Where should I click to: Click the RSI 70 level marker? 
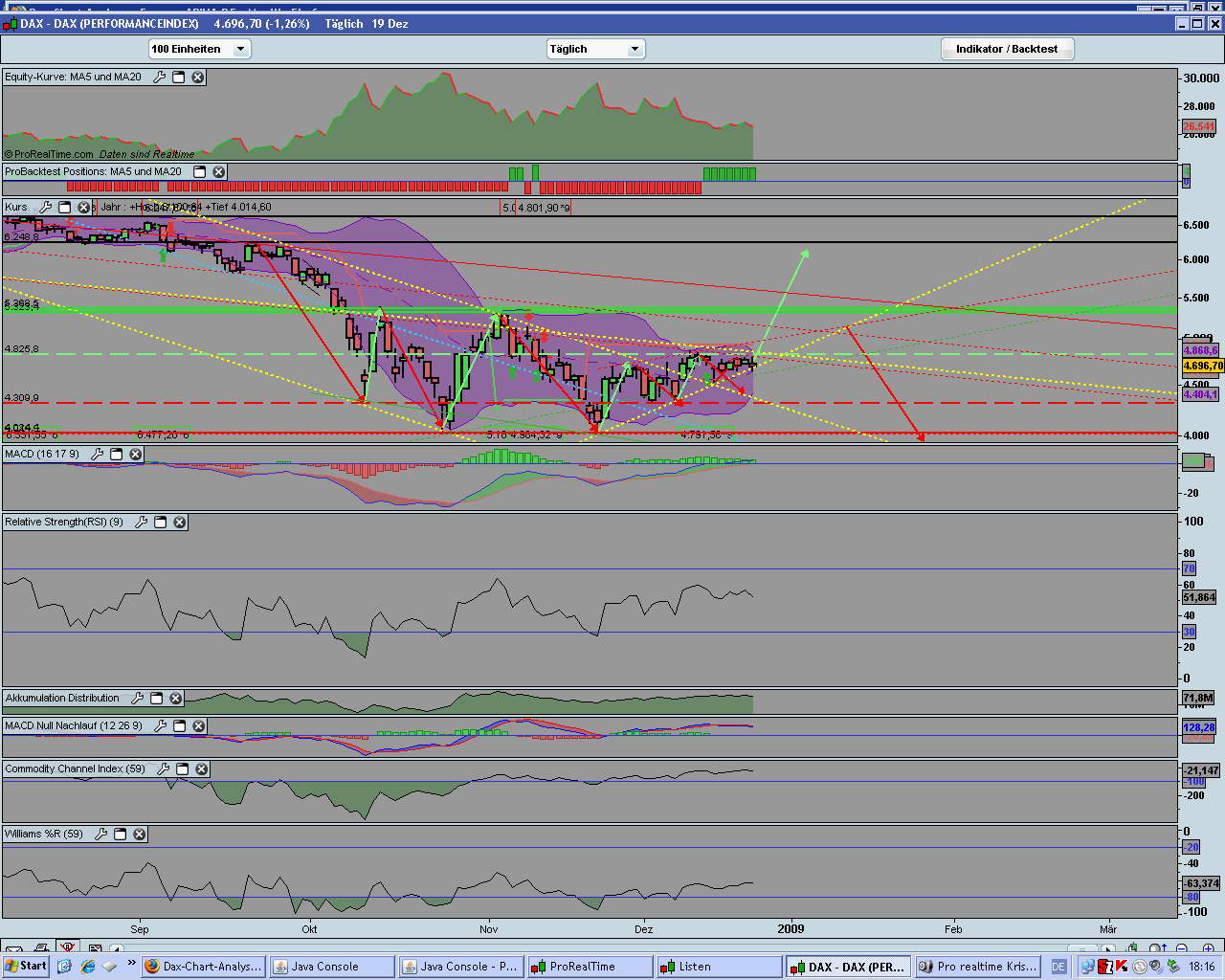[x=1189, y=568]
